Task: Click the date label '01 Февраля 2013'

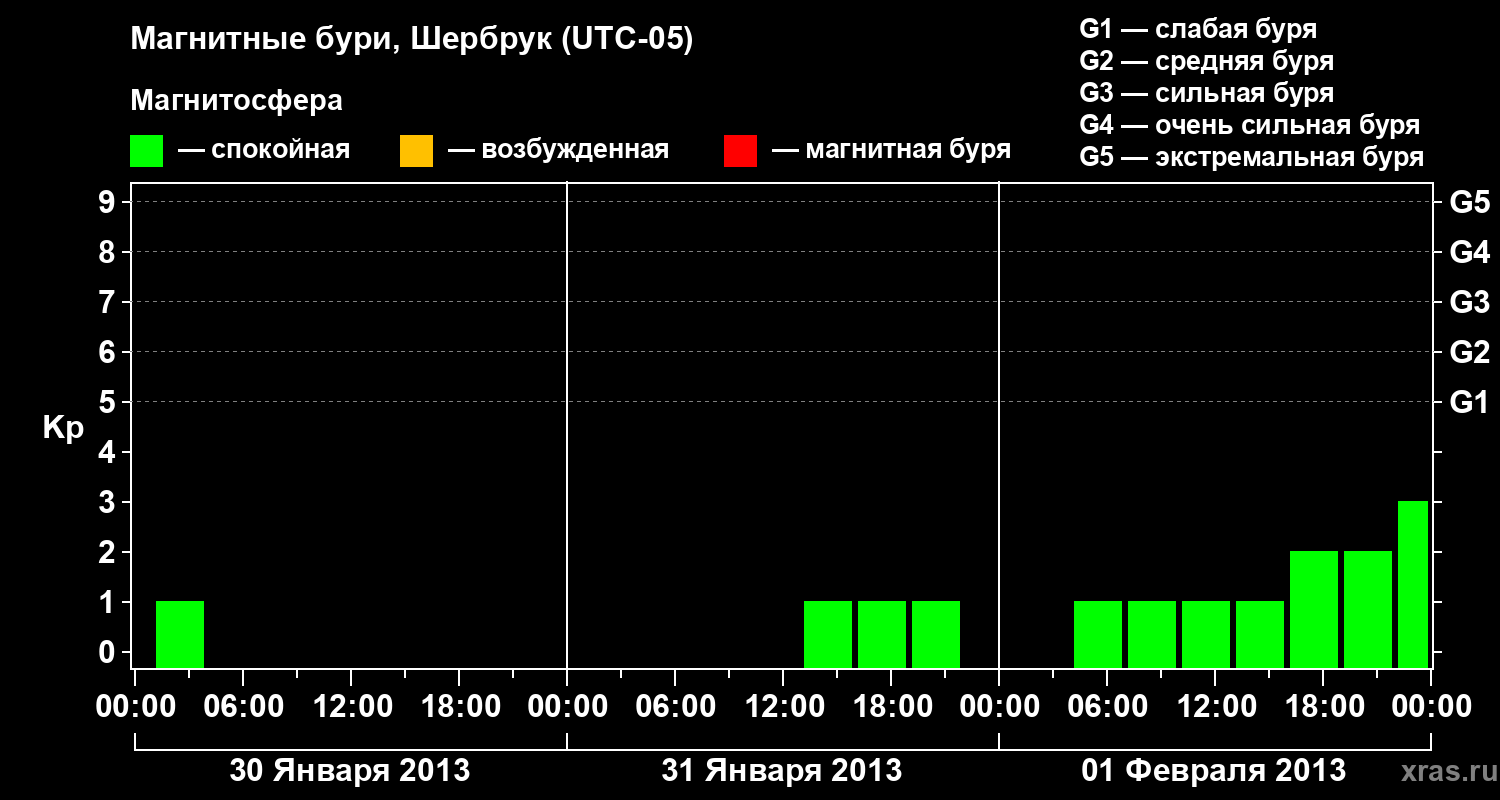Action: [x=1214, y=771]
